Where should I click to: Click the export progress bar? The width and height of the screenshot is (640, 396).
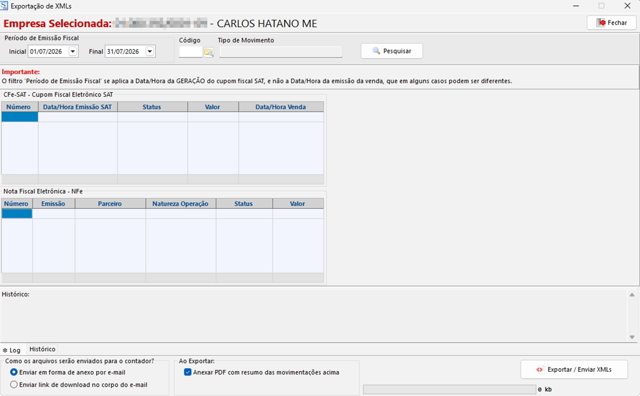(x=449, y=389)
